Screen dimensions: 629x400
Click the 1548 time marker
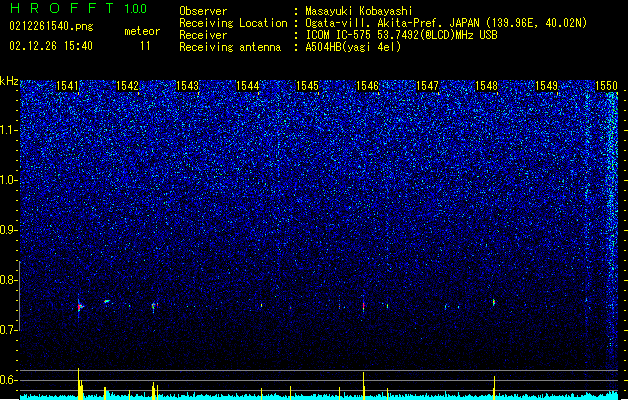click(x=486, y=86)
